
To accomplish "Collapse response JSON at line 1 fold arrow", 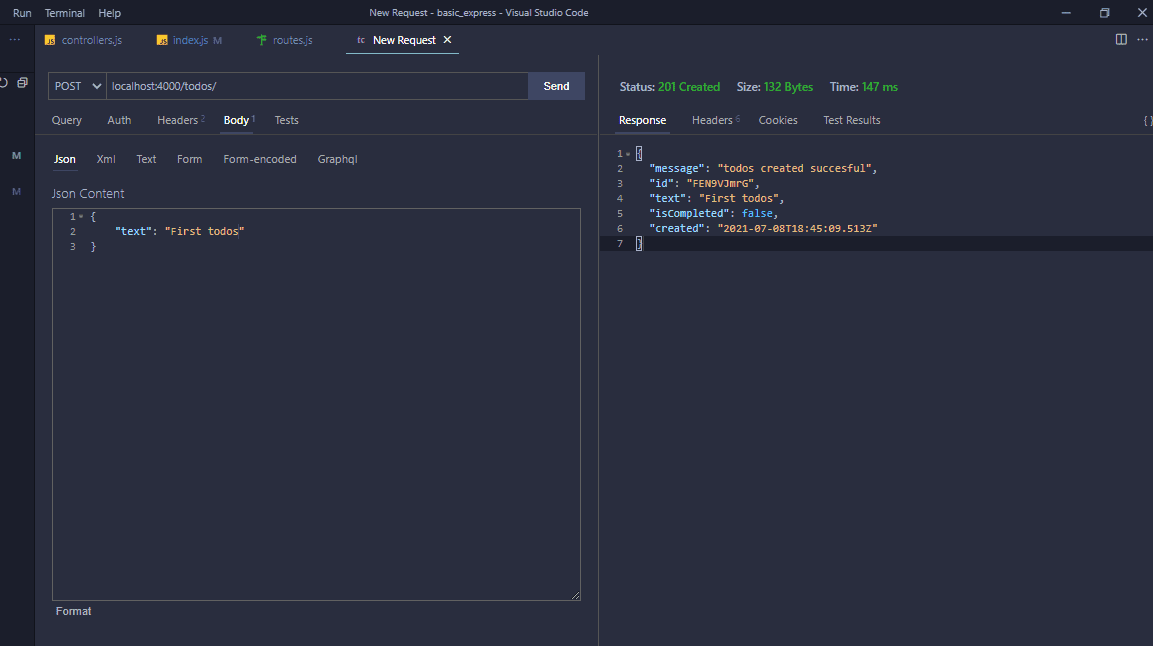I will 628,154.
